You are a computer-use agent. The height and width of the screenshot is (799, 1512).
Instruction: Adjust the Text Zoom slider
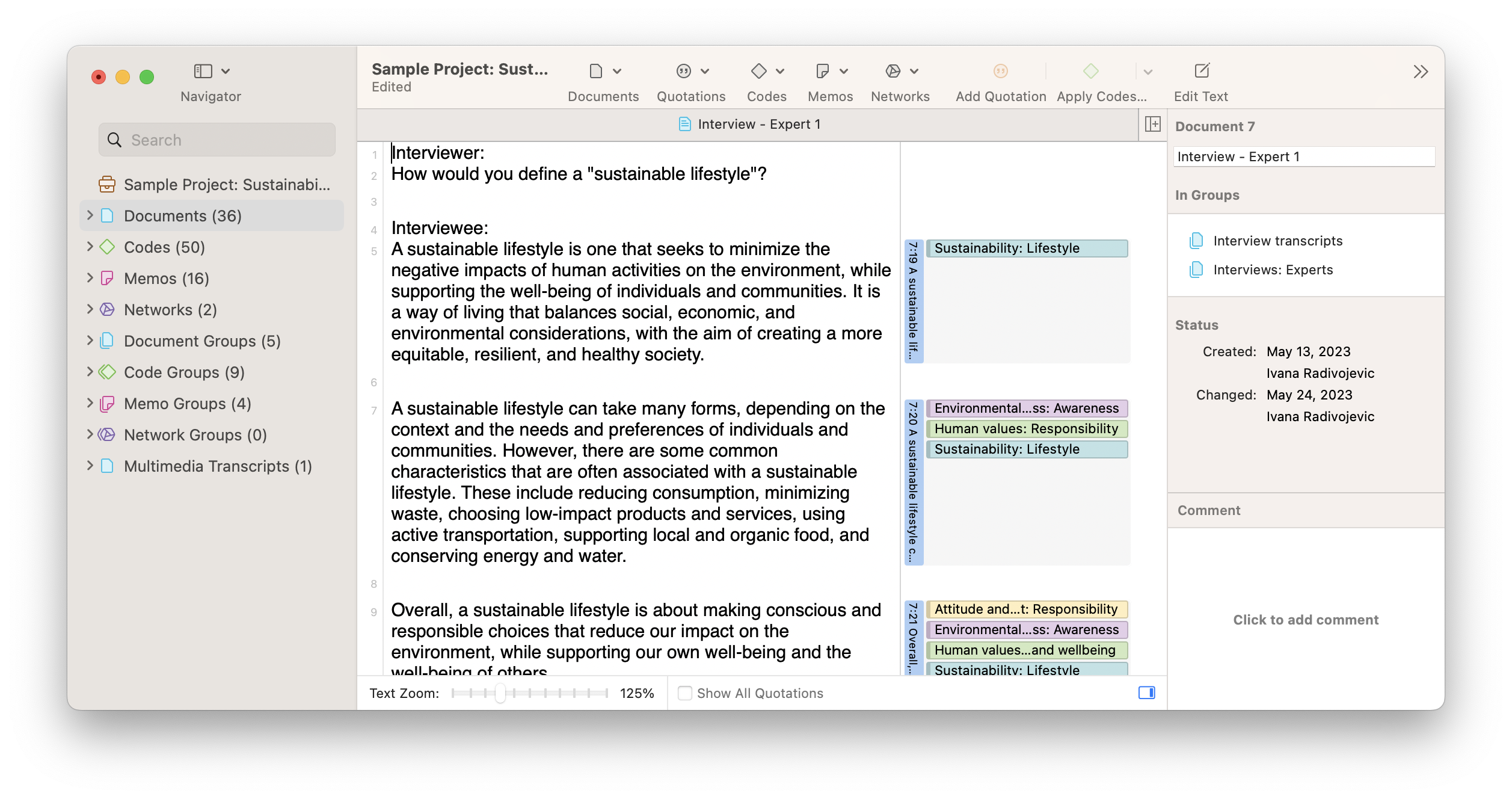[500, 693]
